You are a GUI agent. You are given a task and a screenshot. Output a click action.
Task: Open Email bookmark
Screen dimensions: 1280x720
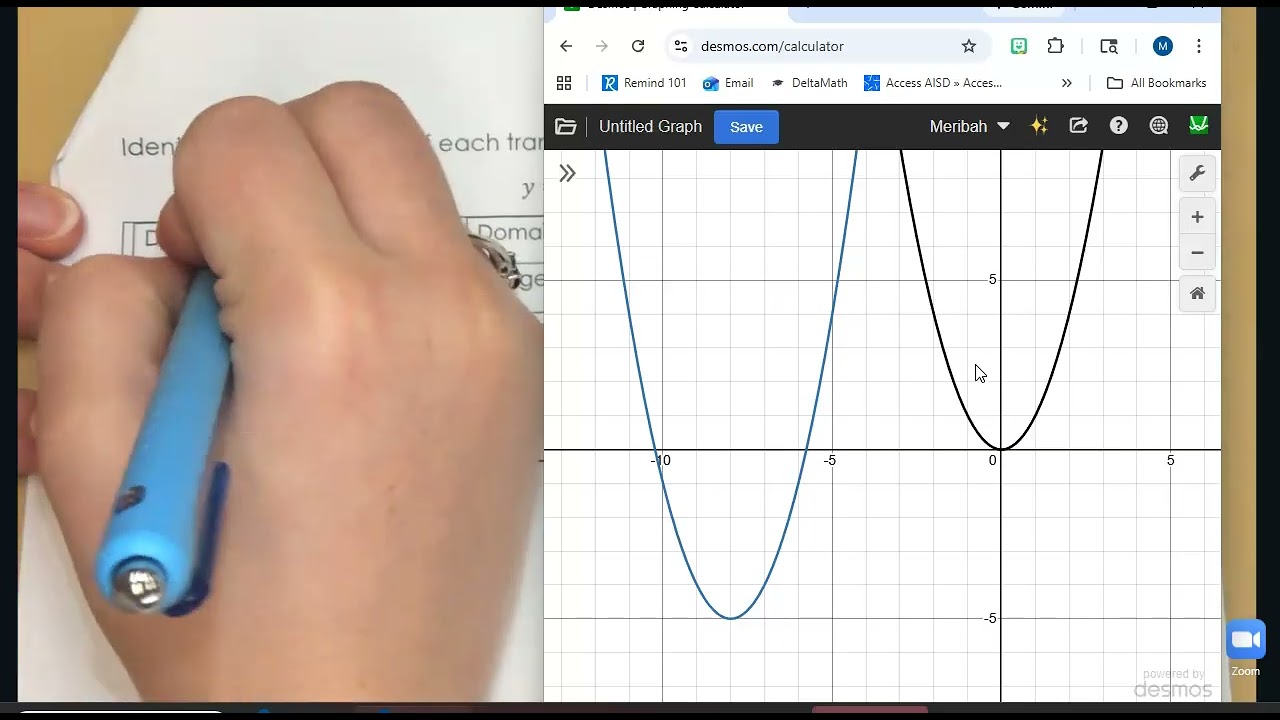[x=728, y=83]
